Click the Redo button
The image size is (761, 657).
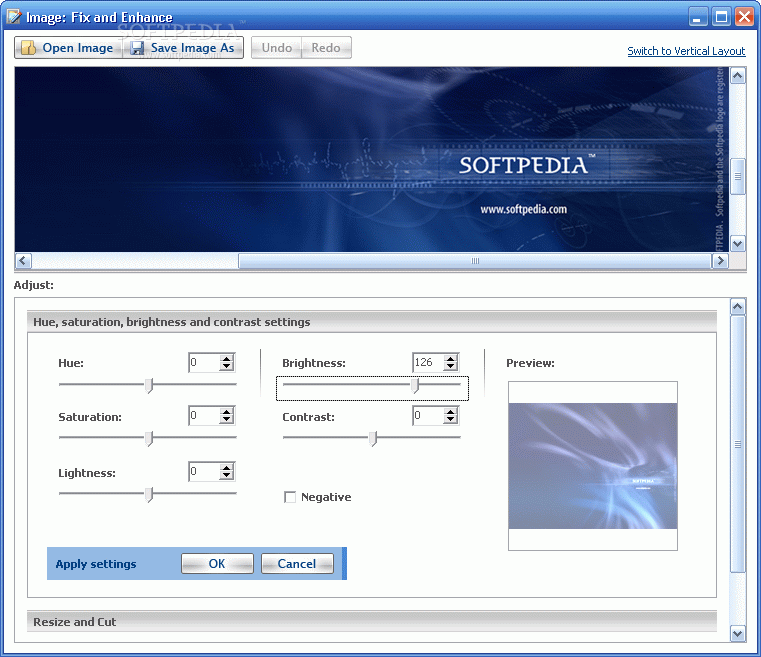(326, 48)
